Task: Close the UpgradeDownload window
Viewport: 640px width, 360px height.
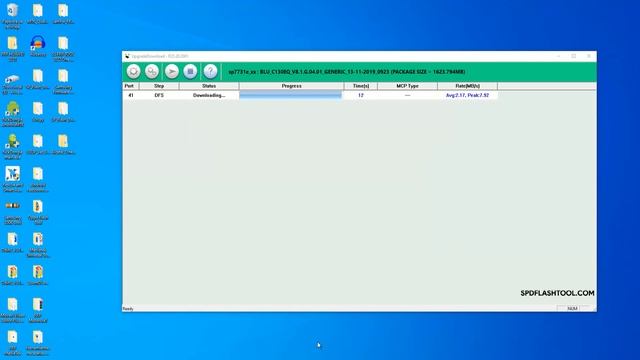Action: pyautogui.click(x=589, y=56)
